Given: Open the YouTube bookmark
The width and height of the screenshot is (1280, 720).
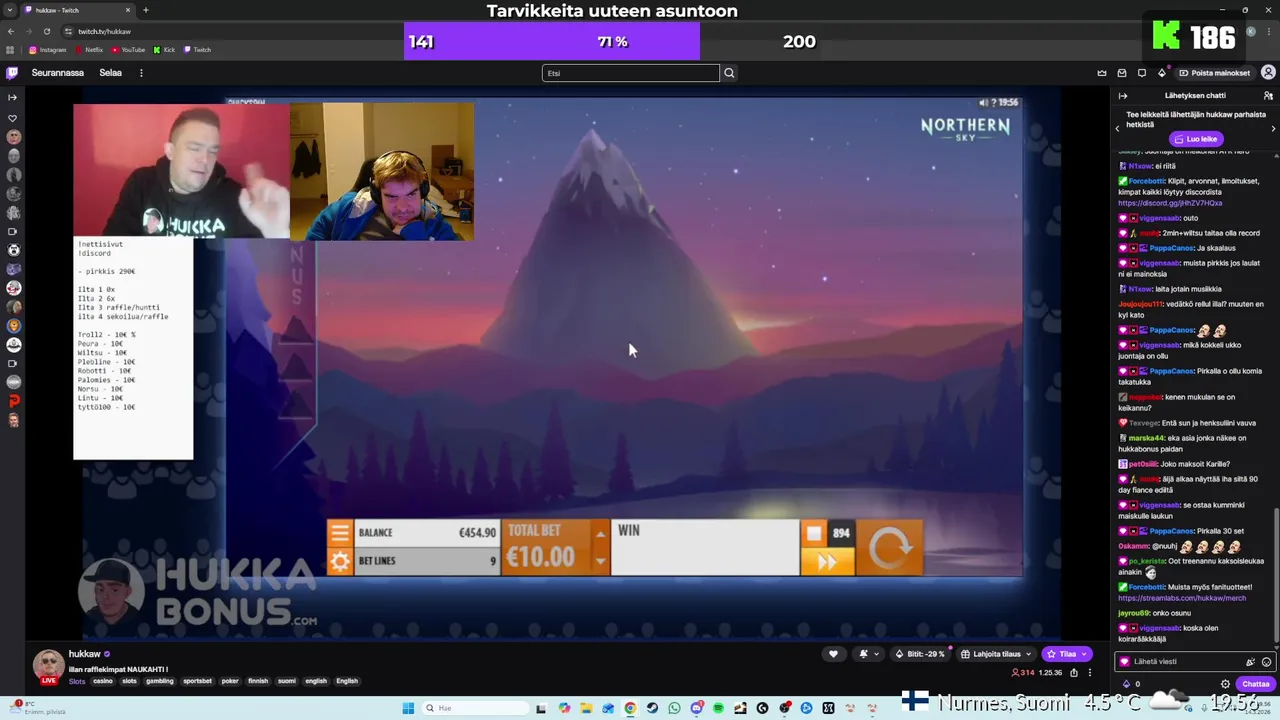Looking at the screenshot, I should [128, 50].
